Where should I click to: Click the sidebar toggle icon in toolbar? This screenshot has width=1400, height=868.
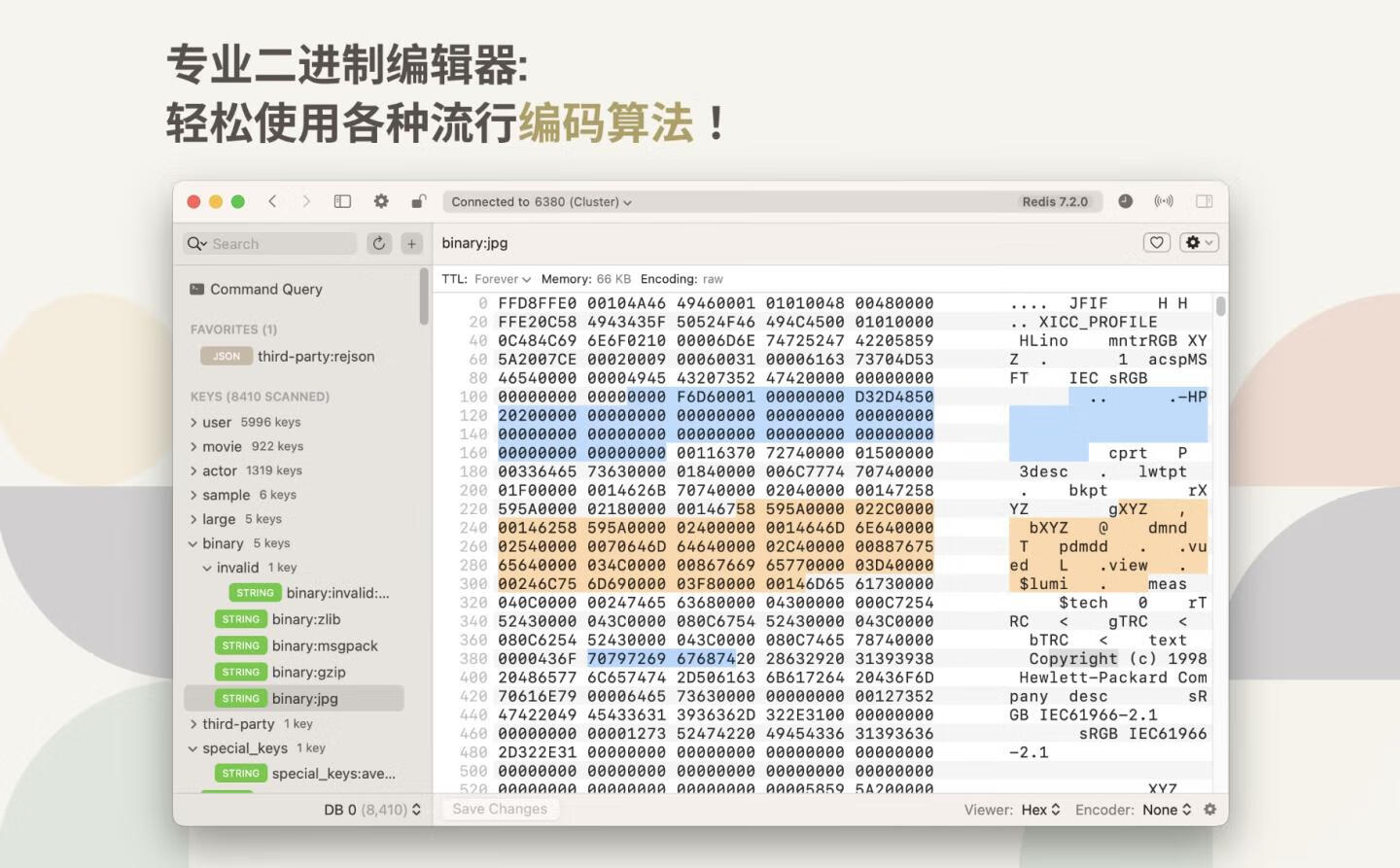(342, 201)
